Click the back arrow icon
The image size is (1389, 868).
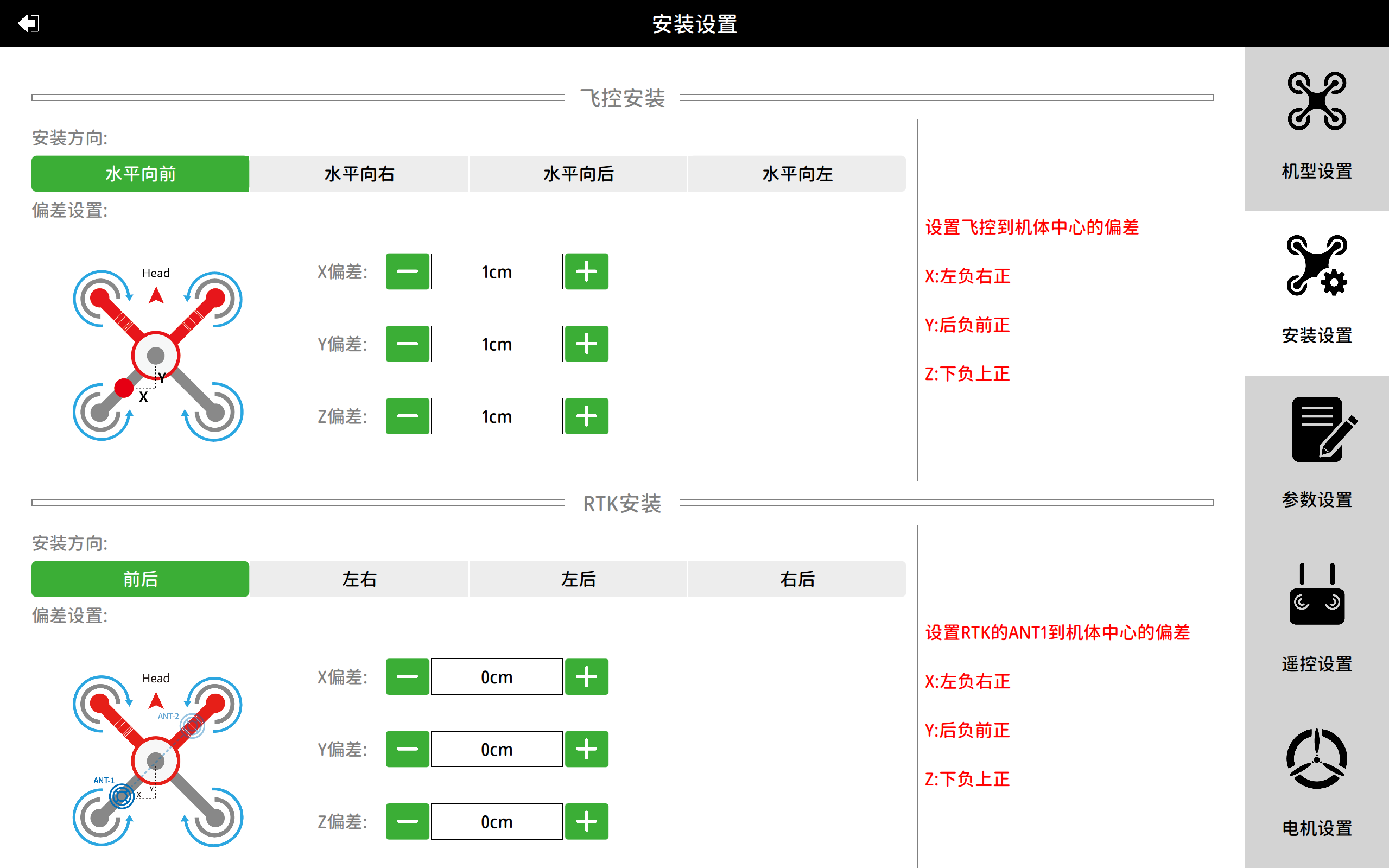pyautogui.click(x=28, y=23)
